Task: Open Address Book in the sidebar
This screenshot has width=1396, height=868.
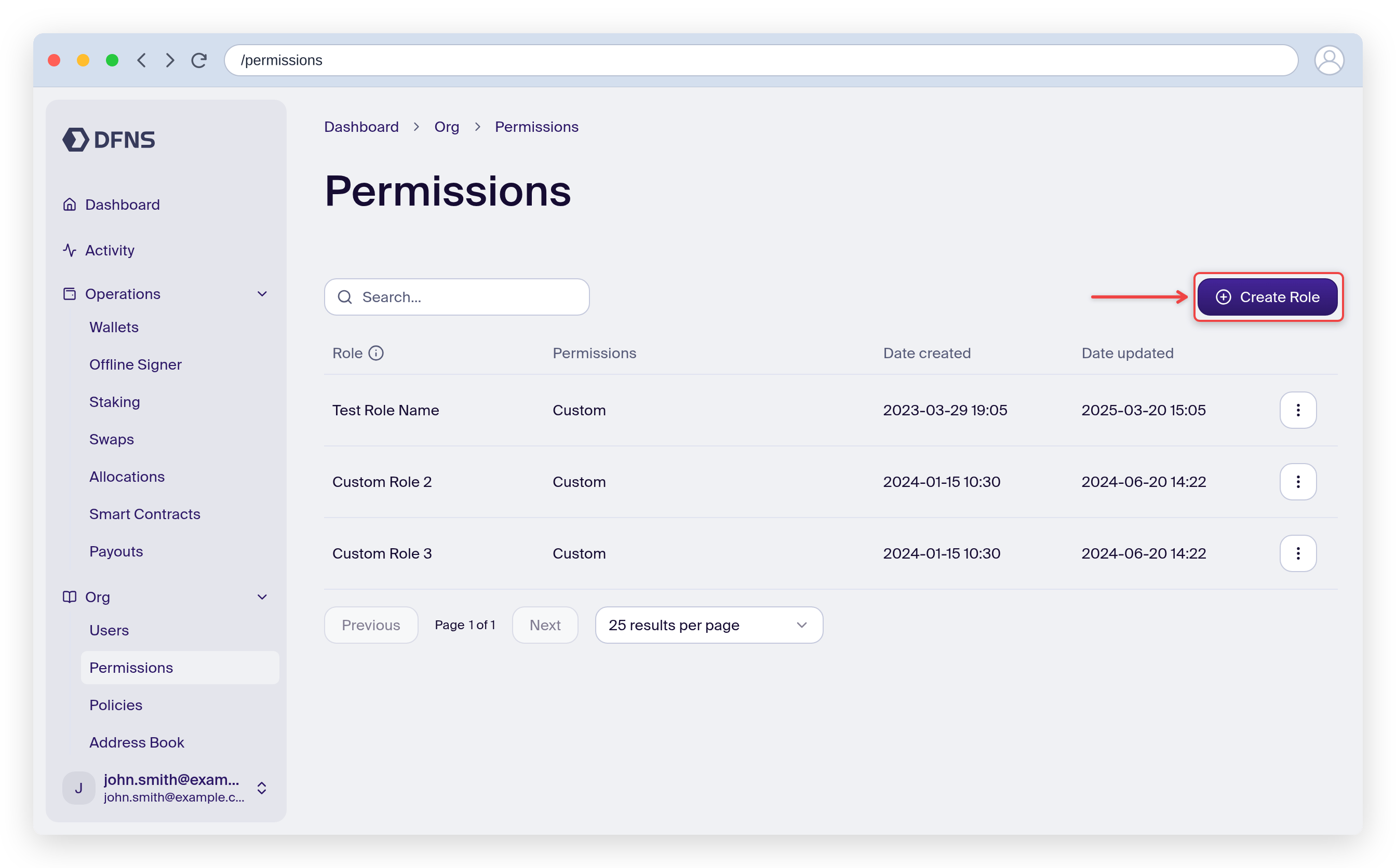Action: click(x=137, y=742)
